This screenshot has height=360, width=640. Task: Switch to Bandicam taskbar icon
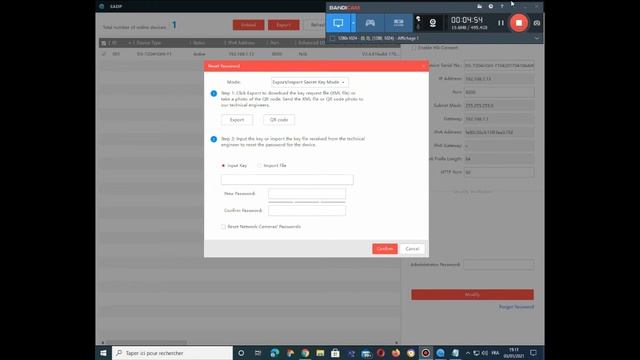(426, 353)
